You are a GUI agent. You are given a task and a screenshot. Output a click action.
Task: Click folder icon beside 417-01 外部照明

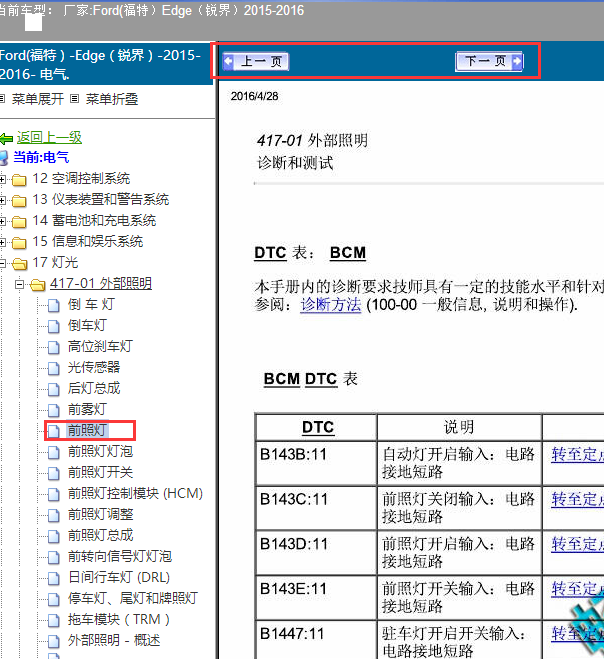(x=37, y=285)
